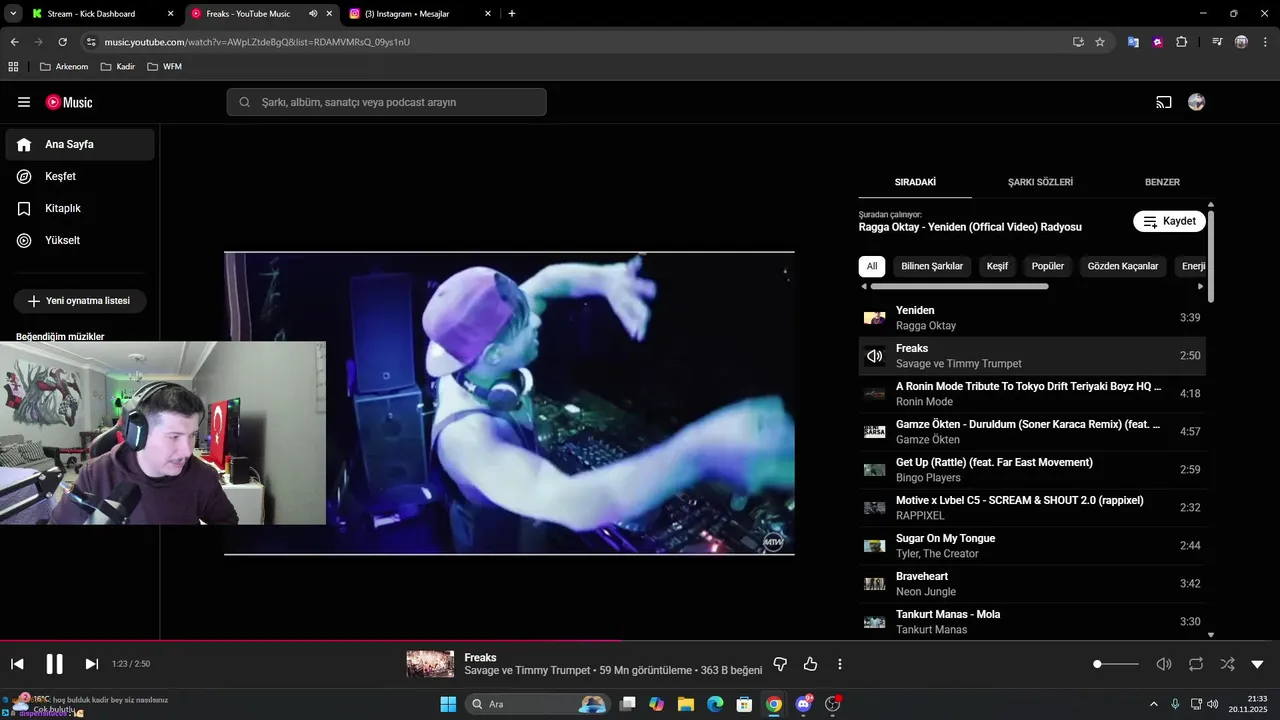Viewport: 1280px width, 720px height.
Task: Open the Chrome extensions puzzle icon
Action: [1181, 42]
